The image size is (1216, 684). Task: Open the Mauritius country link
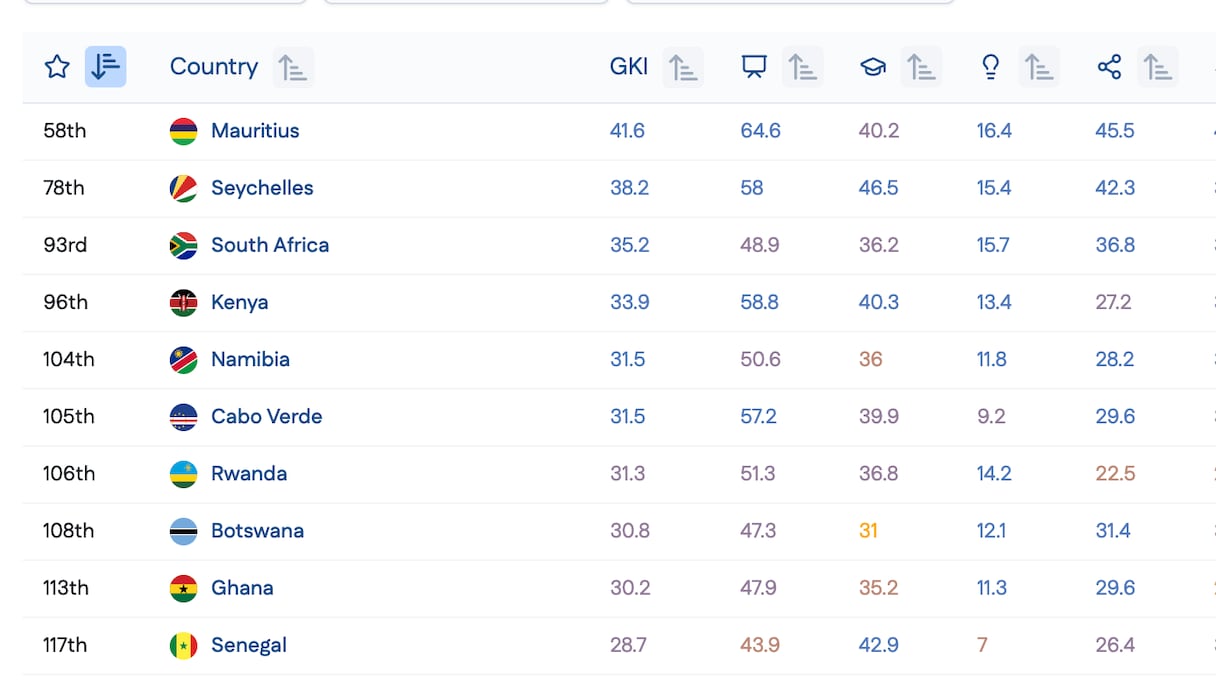click(x=255, y=131)
